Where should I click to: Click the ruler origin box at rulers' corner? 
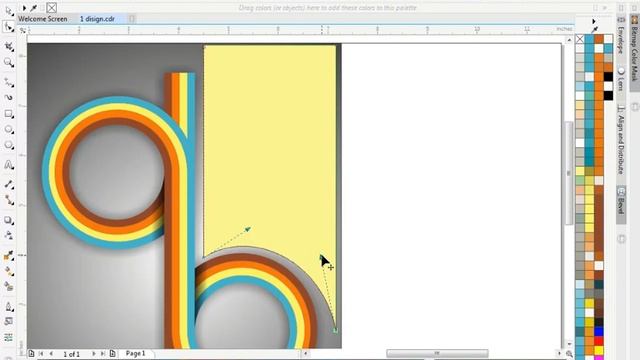click(22, 30)
